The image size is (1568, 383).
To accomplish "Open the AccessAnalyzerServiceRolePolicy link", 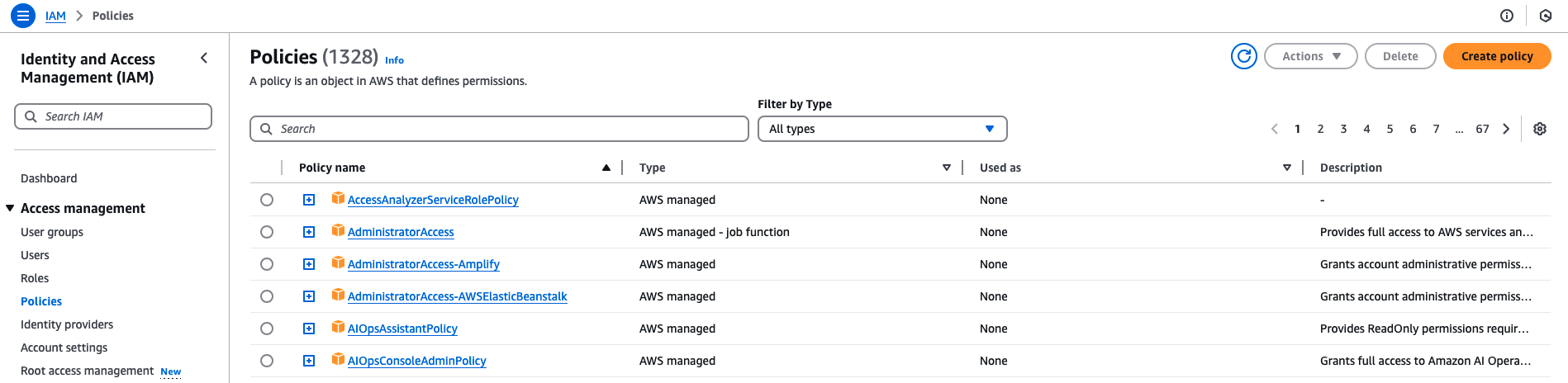I will pos(433,200).
